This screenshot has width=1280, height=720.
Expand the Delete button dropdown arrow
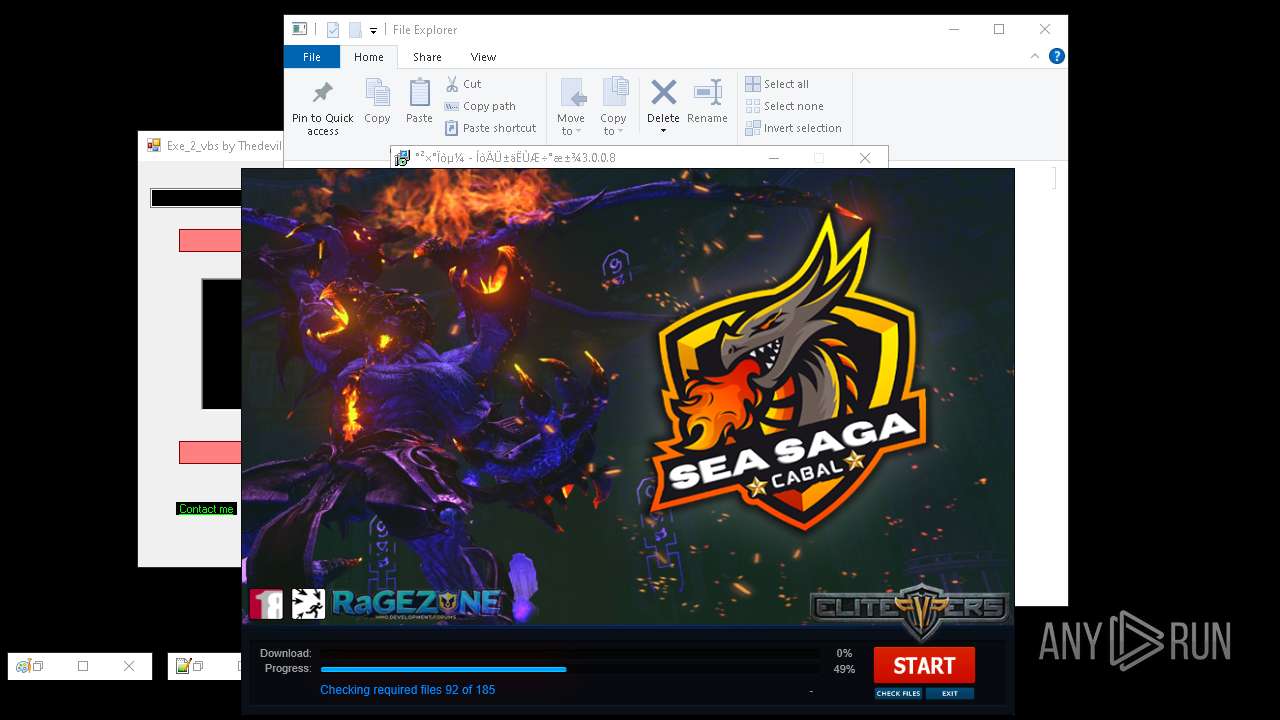click(x=663, y=131)
